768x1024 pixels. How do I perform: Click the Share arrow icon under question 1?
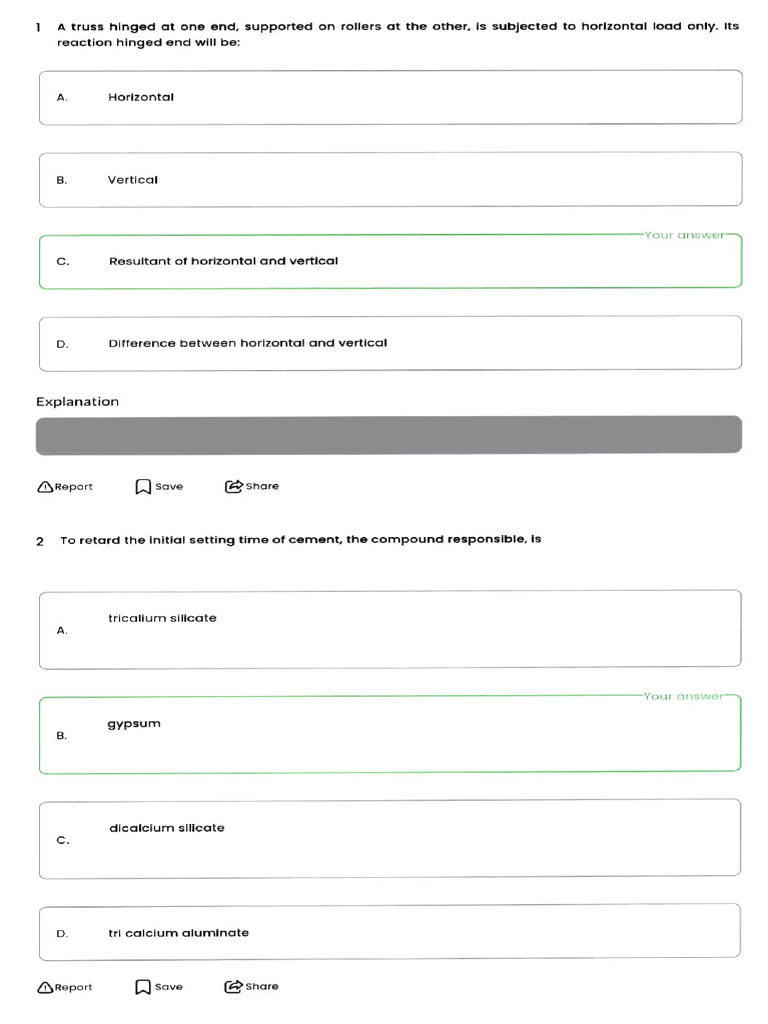pyautogui.click(x=233, y=486)
